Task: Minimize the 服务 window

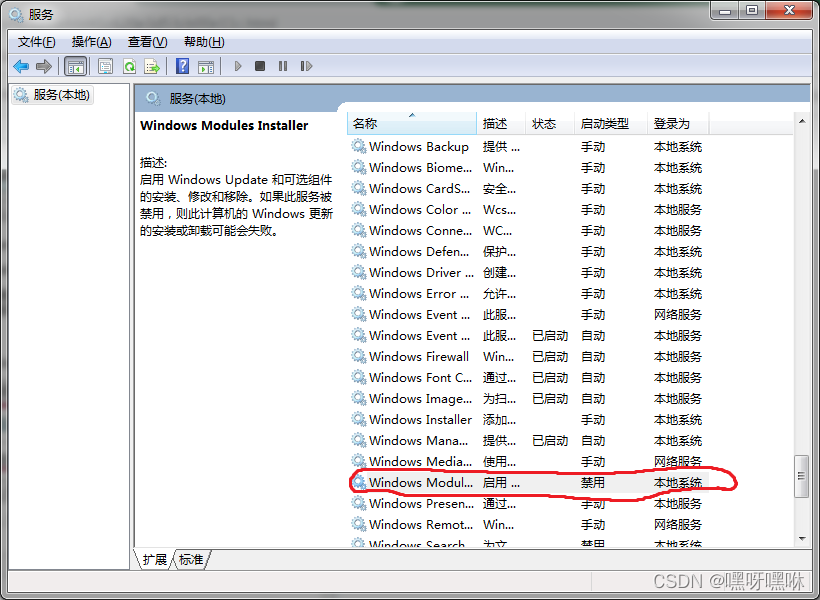Action: coord(725,10)
